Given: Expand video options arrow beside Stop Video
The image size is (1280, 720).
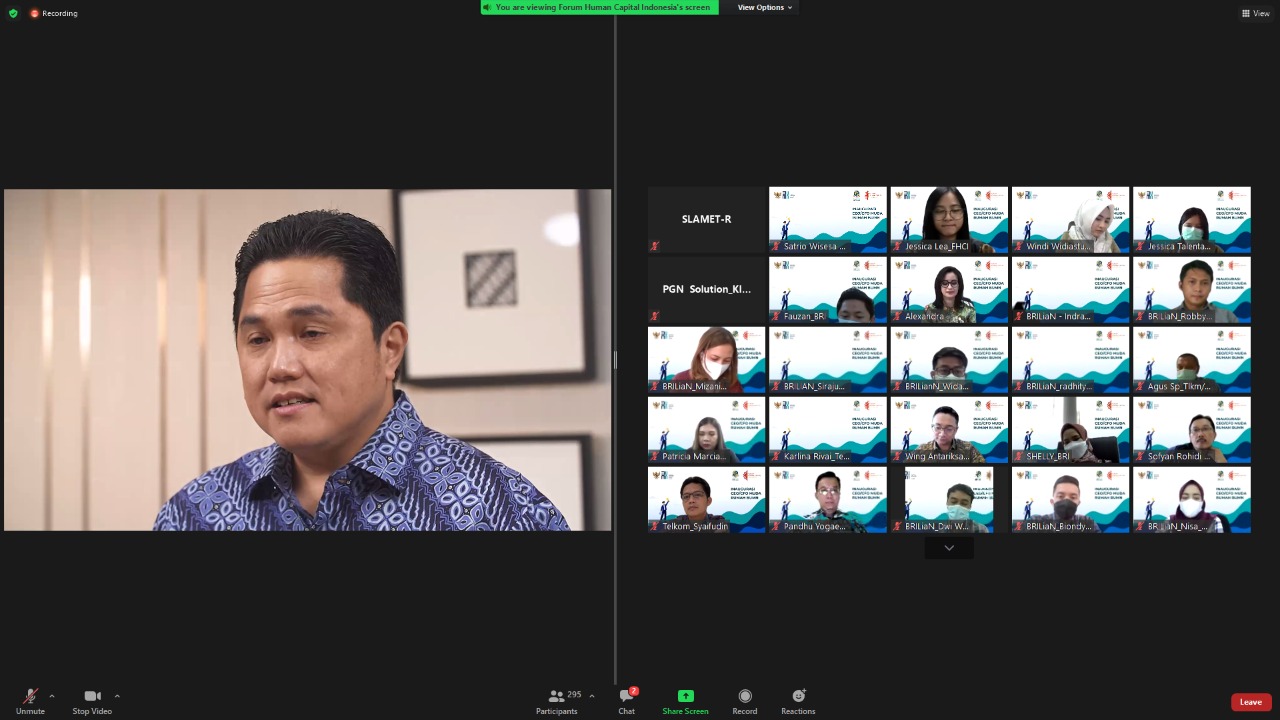Looking at the screenshot, I should (x=117, y=696).
